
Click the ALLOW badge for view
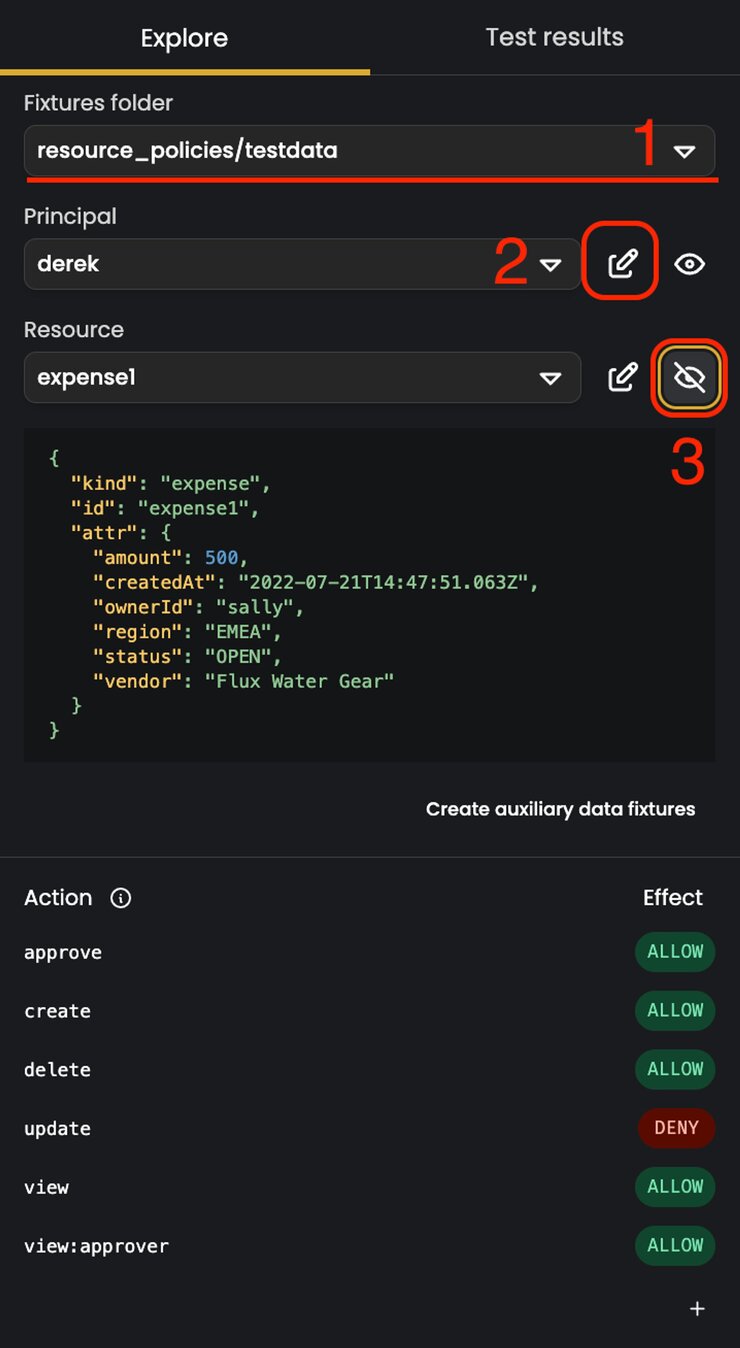pos(676,1187)
